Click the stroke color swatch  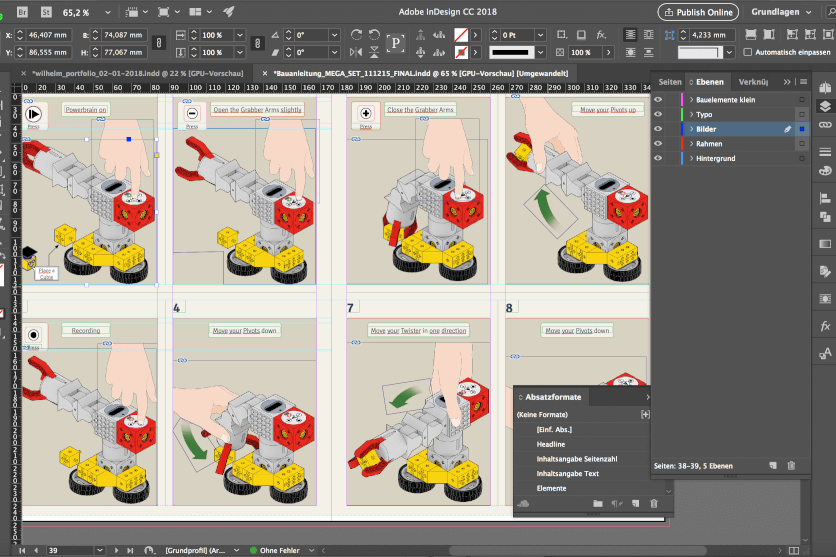tap(461, 52)
